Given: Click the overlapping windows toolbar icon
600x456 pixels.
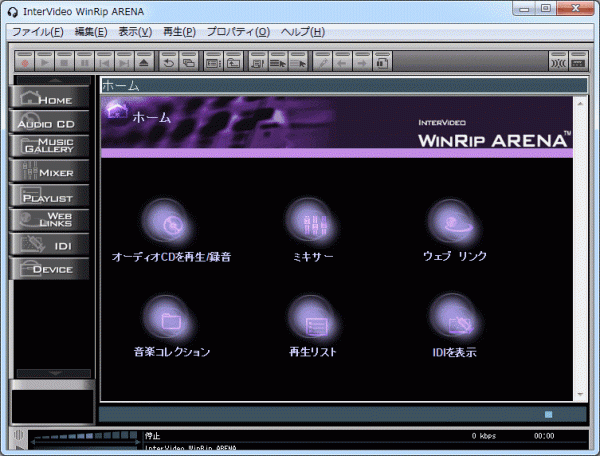Looking at the screenshot, I should pos(189,62).
